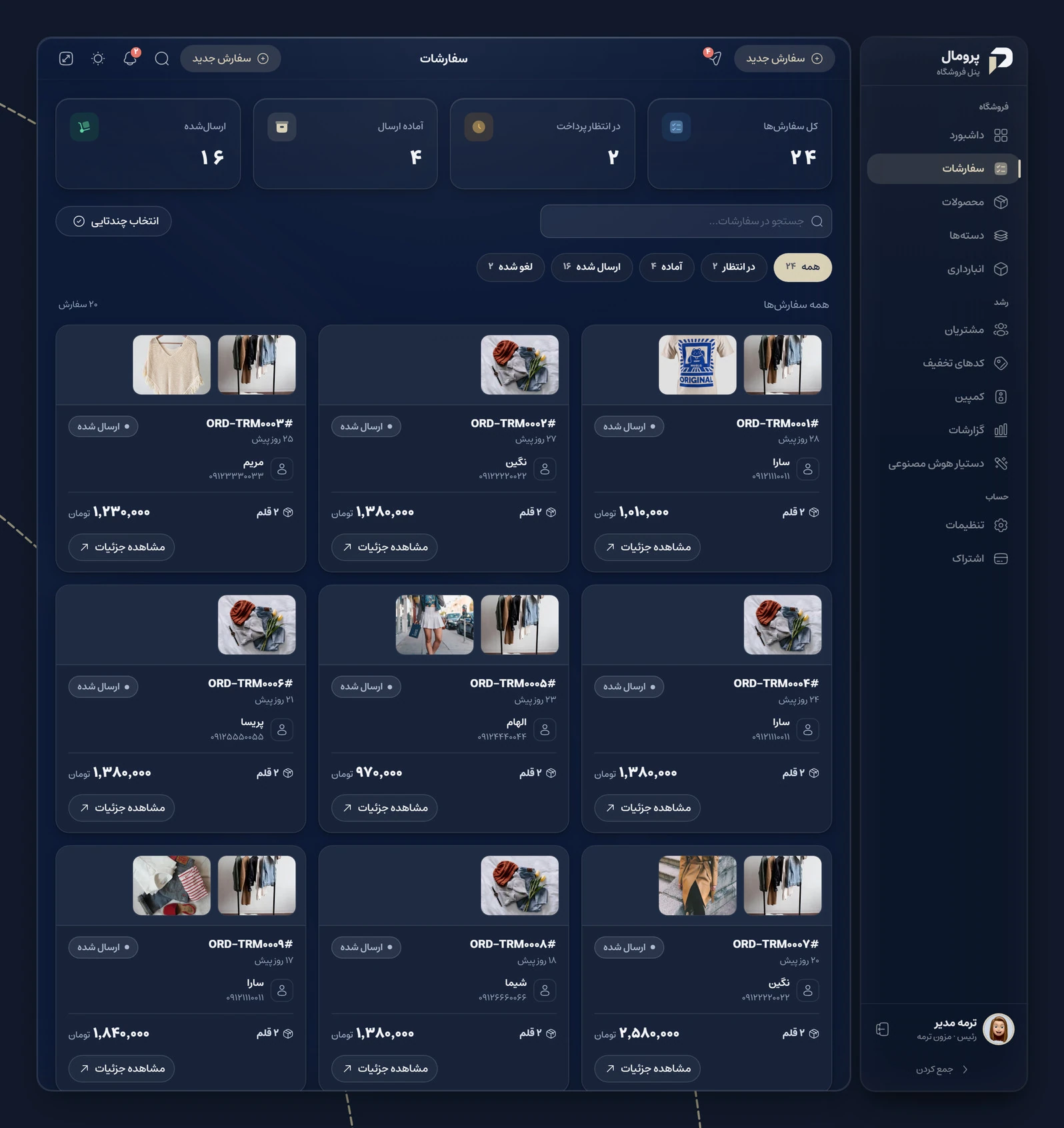Image resolution: width=1064 pixels, height=1128 pixels.
Task: Click customer icon beside مریم
Action: click(282, 469)
